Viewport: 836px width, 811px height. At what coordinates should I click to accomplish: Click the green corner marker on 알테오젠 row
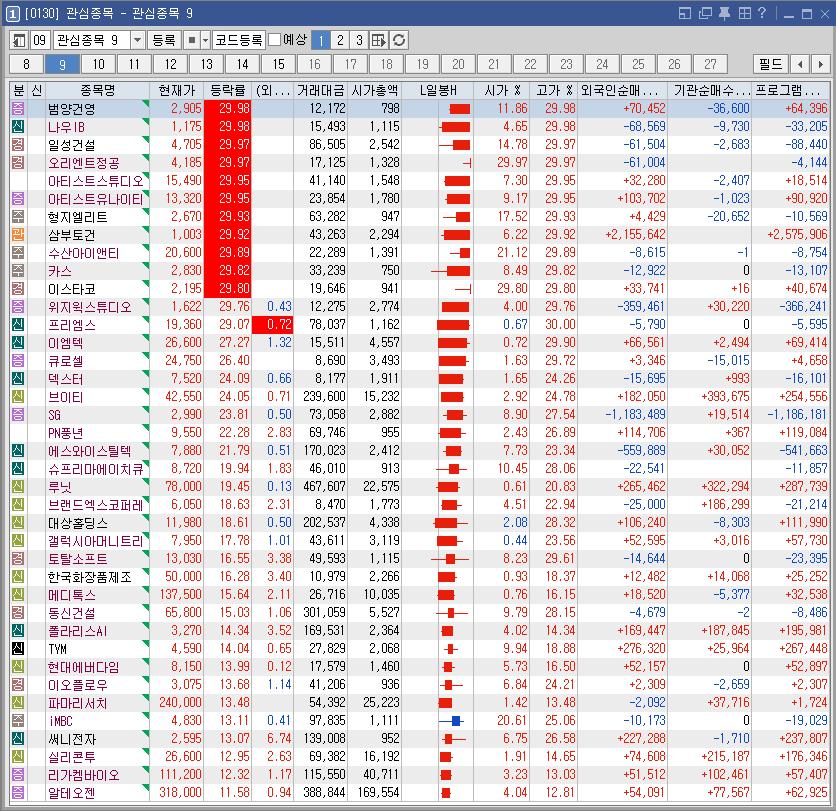click(146, 788)
